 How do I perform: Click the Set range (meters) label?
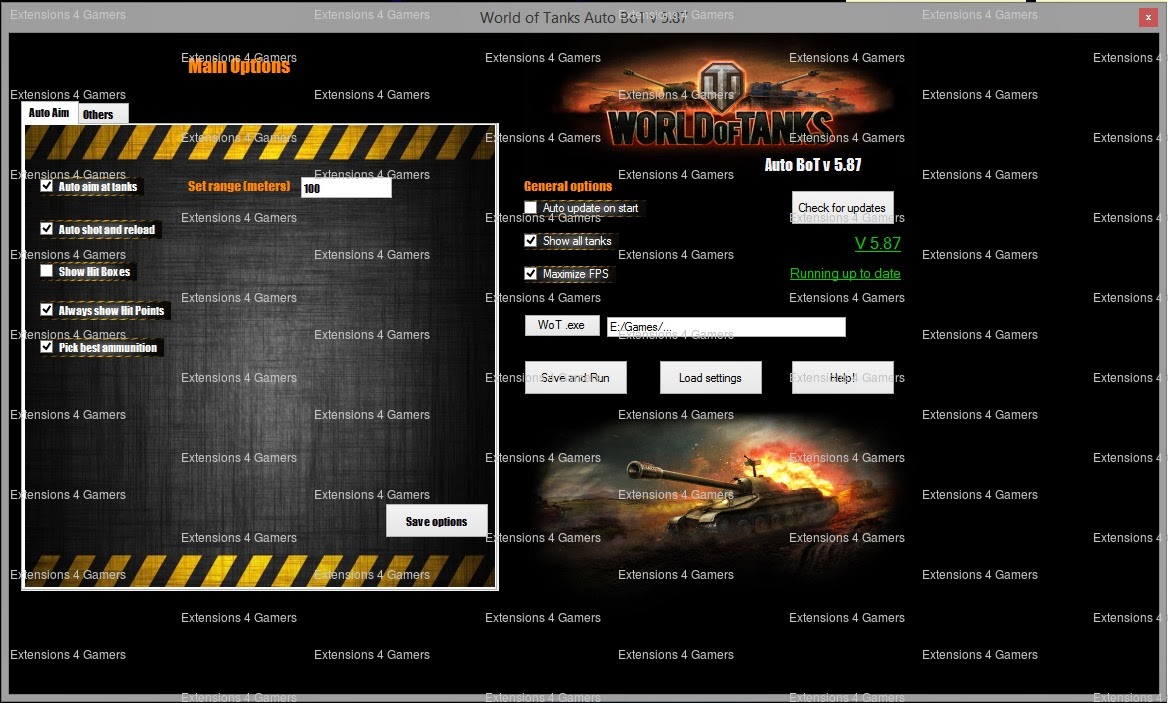point(239,186)
